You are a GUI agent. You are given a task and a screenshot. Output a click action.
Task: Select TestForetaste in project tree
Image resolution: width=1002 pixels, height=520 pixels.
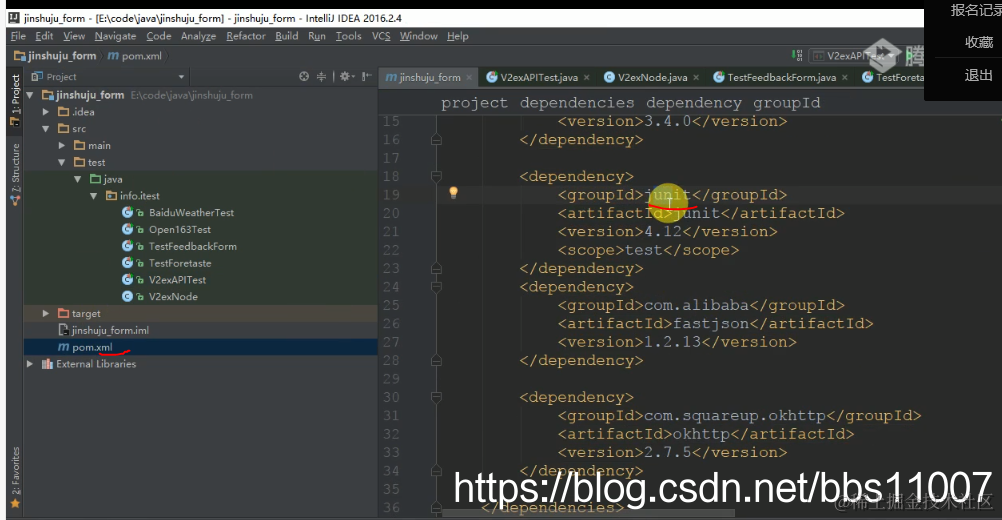coord(180,263)
